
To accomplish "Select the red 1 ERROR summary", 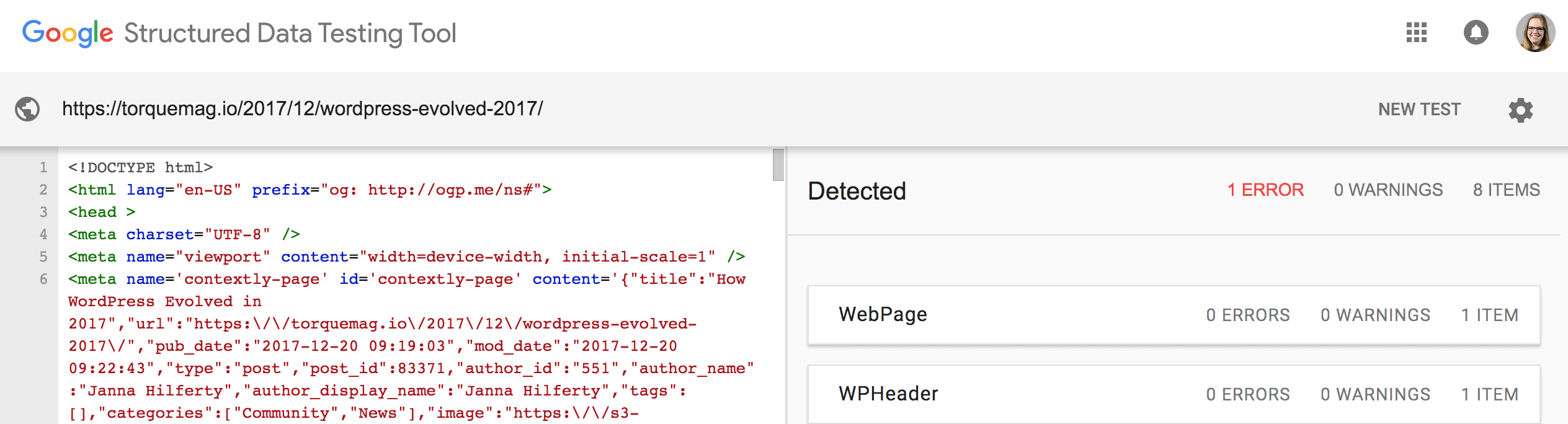I will (x=1265, y=190).
